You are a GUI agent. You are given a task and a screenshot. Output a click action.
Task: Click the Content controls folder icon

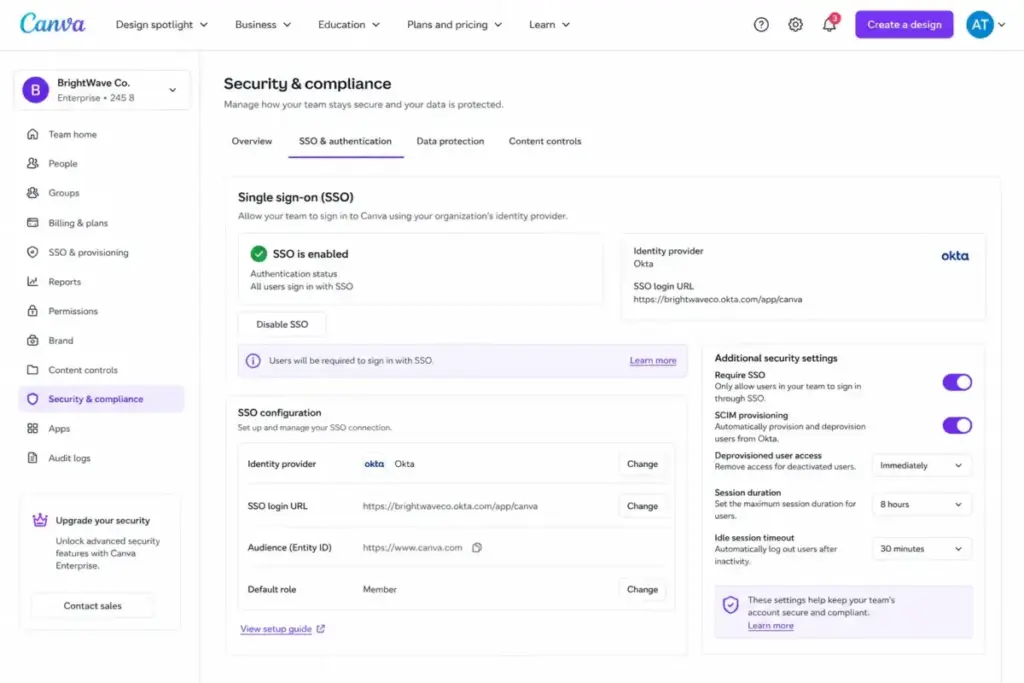pyautogui.click(x=33, y=370)
